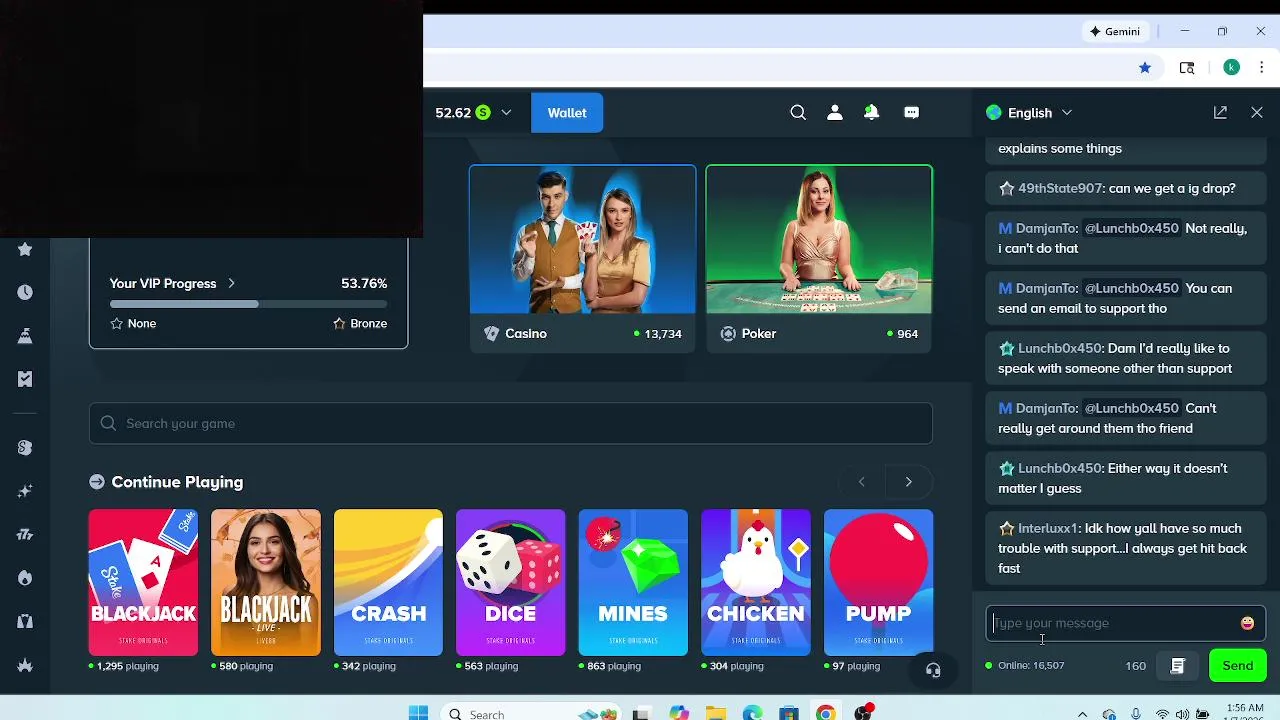Open the Casino card
Screen dimensions: 1280x720
click(583, 258)
